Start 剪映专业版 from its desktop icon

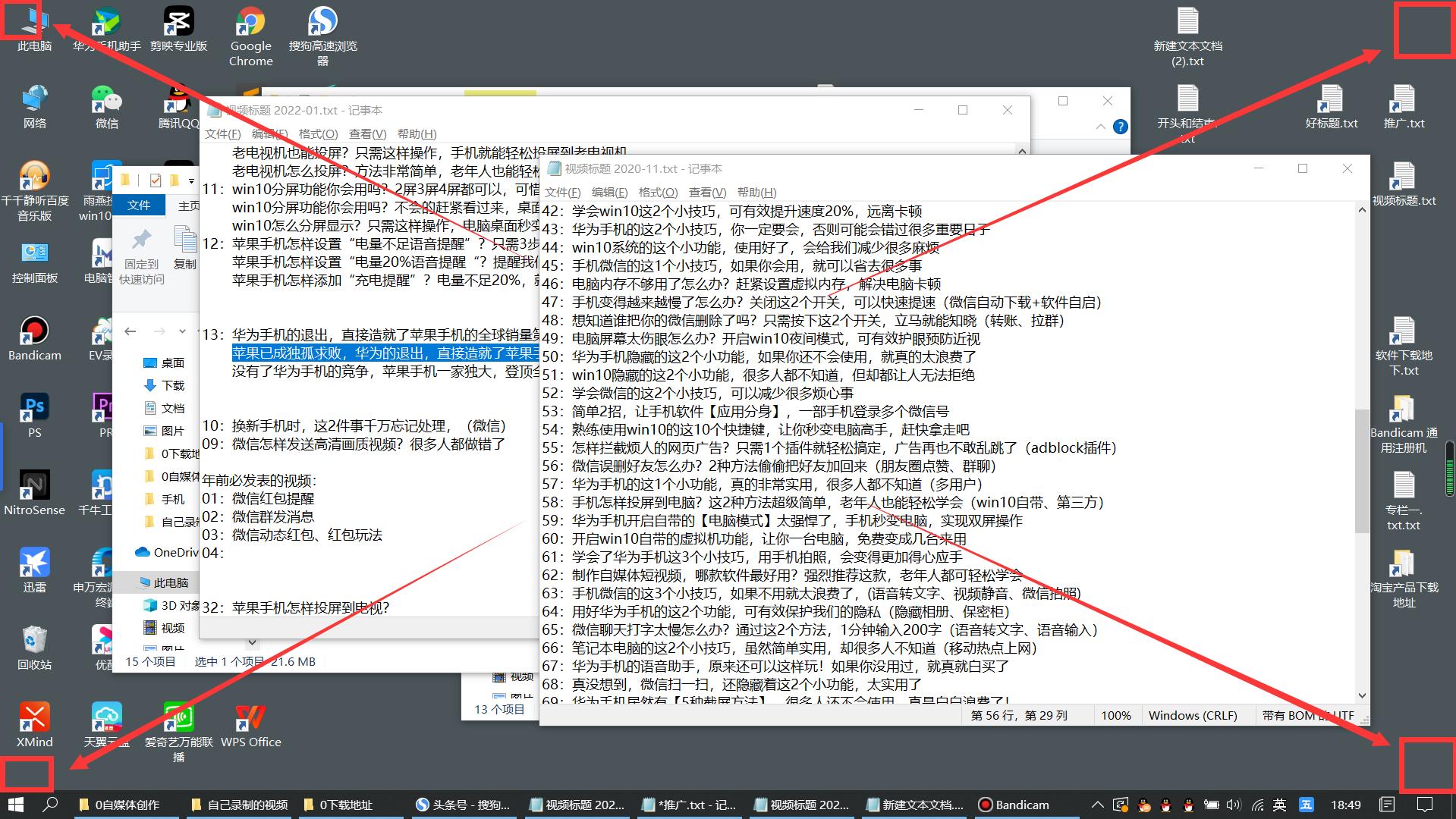[x=178, y=20]
